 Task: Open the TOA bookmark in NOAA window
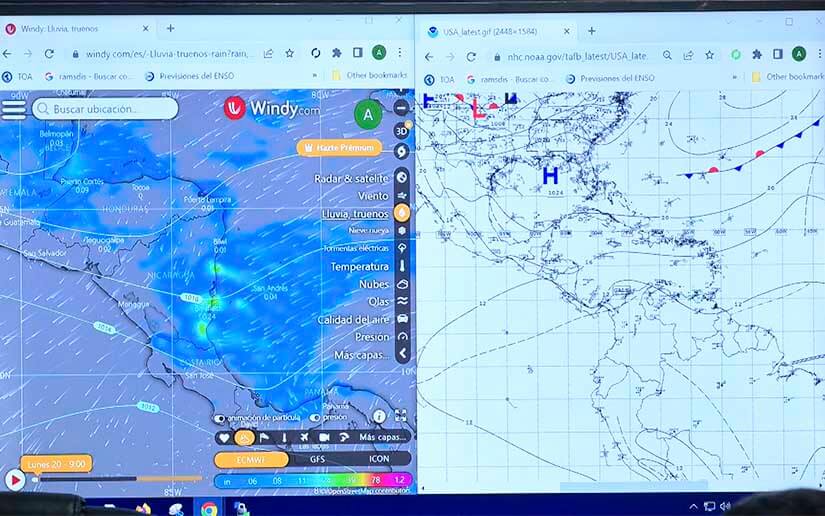pos(440,79)
